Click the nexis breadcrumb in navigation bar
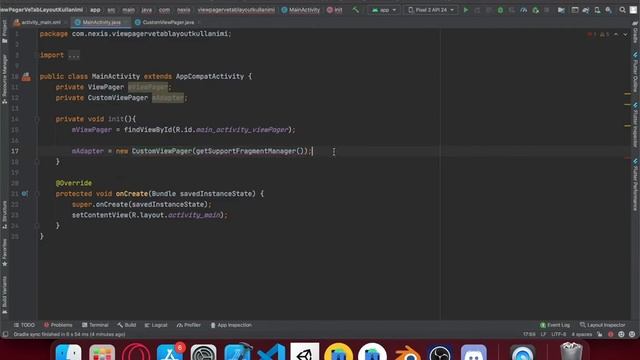640x360 pixels. pos(184,10)
